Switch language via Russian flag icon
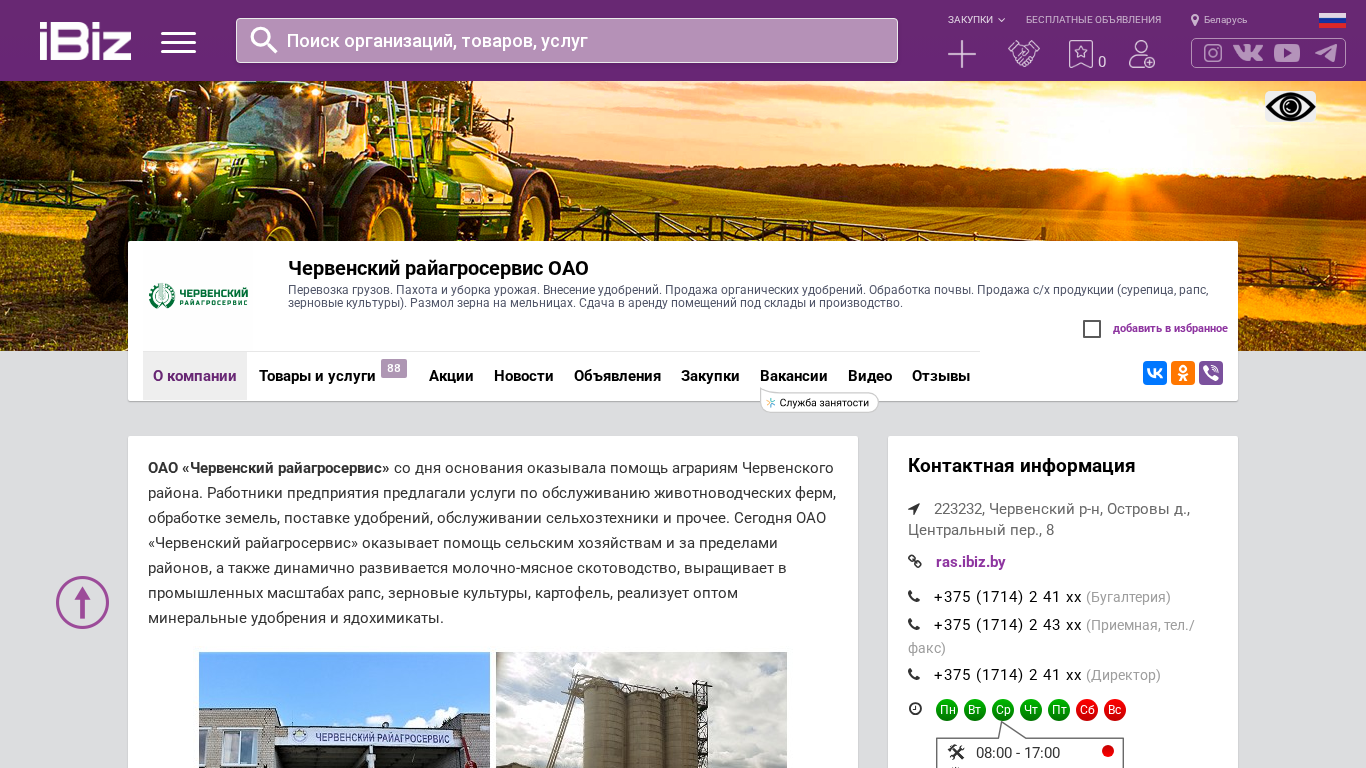 click(1332, 20)
